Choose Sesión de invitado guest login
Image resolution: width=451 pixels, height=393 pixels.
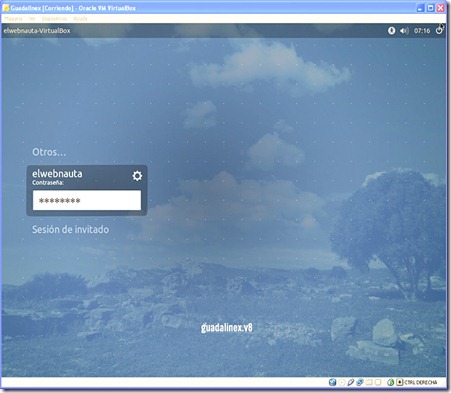pyautogui.click(x=70, y=229)
